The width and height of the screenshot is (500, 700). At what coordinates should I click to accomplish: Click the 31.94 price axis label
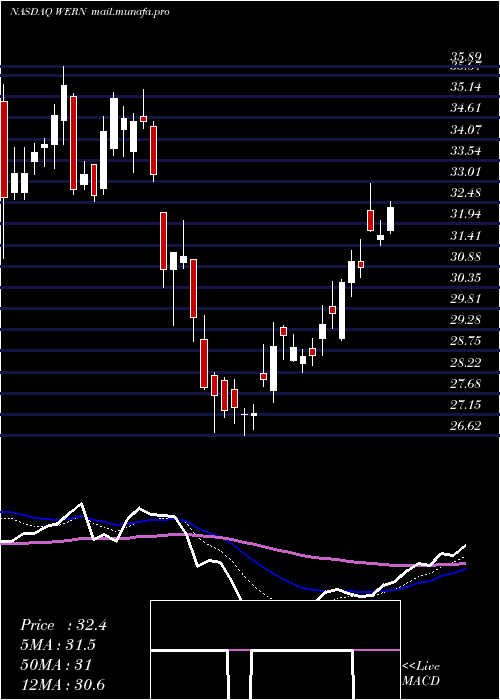pos(466,214)
